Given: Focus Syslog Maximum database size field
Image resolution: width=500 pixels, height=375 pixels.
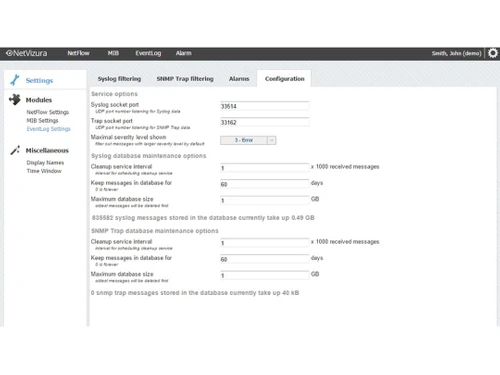Looking at the screenshot, I should coord(265,200).
